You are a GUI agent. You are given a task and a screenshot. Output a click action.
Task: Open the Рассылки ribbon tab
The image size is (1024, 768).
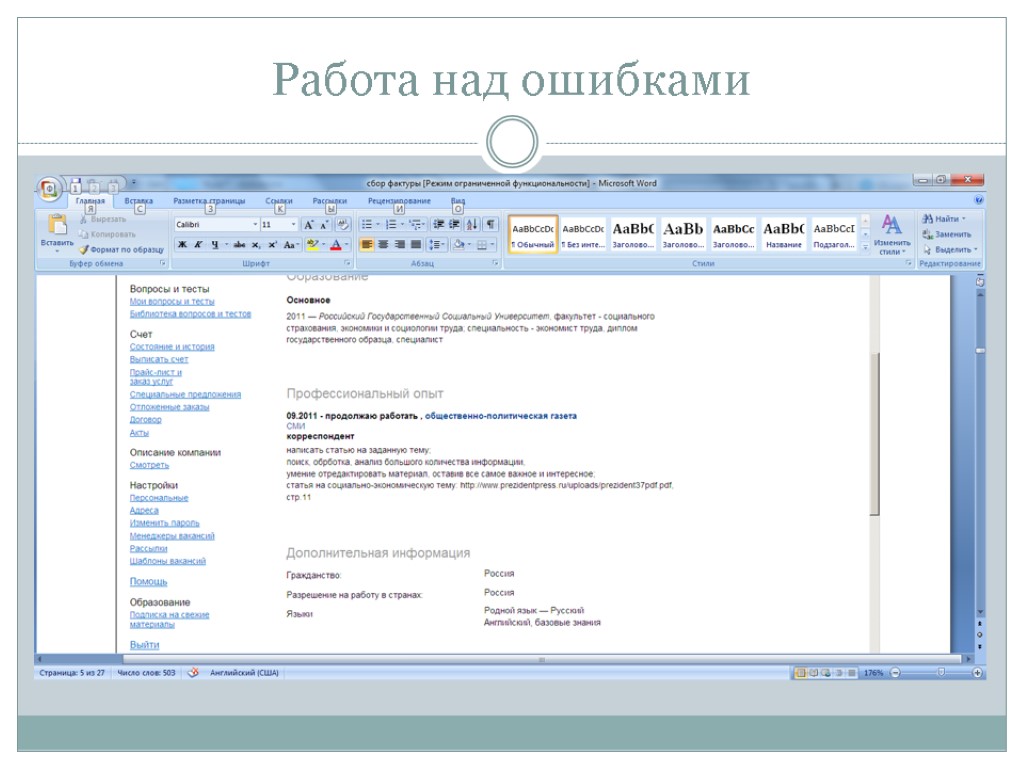point(330,200)
